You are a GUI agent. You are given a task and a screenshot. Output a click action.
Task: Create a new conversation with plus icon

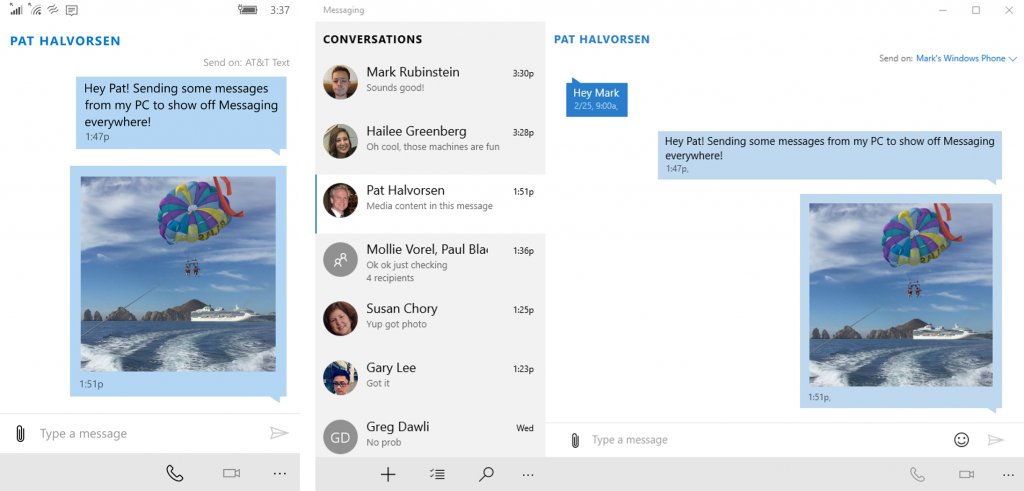[x=388, y=475]
